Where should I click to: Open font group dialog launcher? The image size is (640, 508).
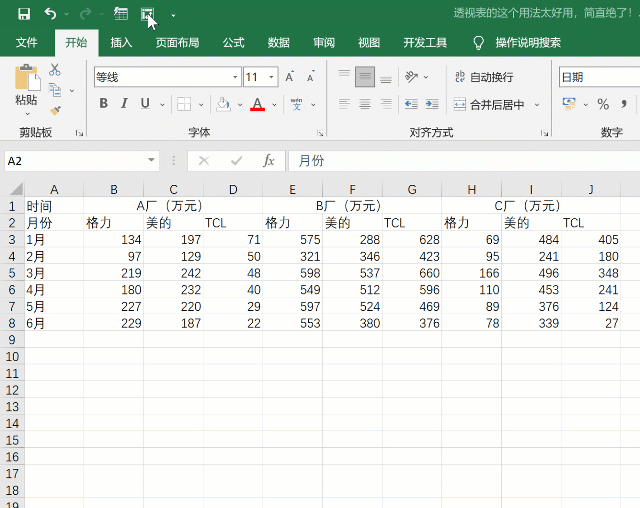[320, 133]
